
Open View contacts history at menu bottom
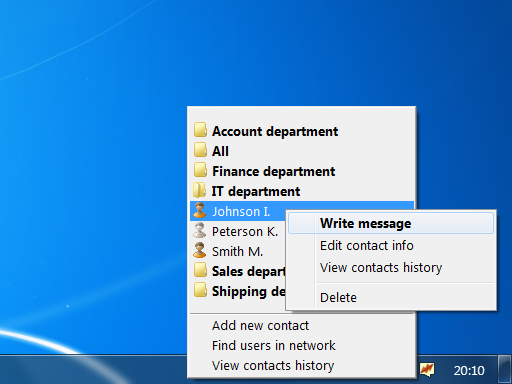[x=302, y=366]
